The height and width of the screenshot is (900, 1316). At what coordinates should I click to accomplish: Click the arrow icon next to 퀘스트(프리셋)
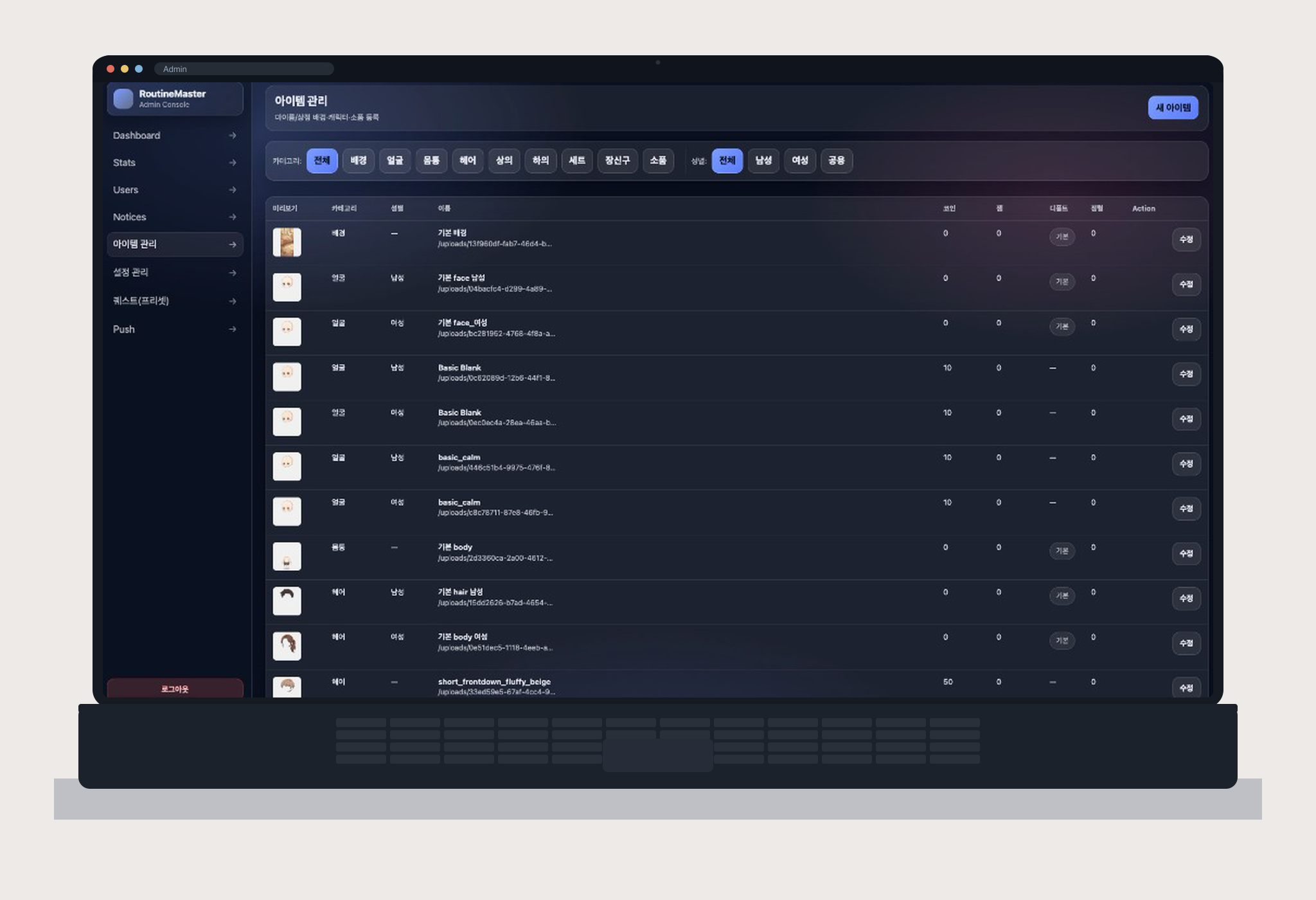pyautogui.click(x=233, y=301)
